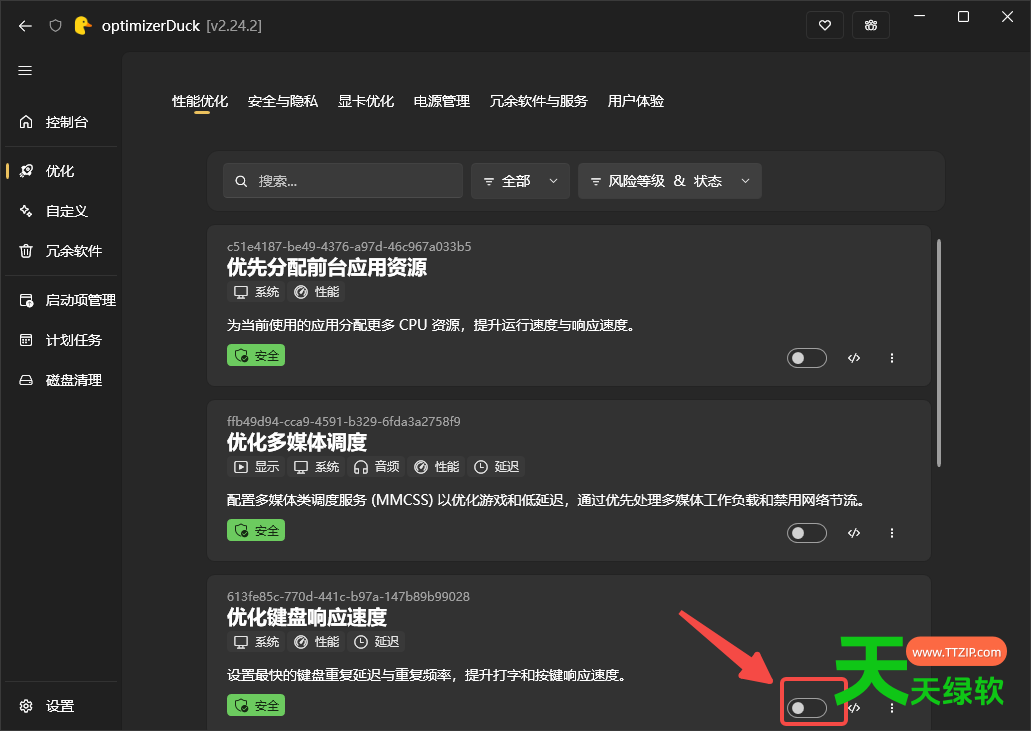Click the version label [v2.24.2]
The height and width of the screenshot is (731, 1031).
click(x=234, y=26)
